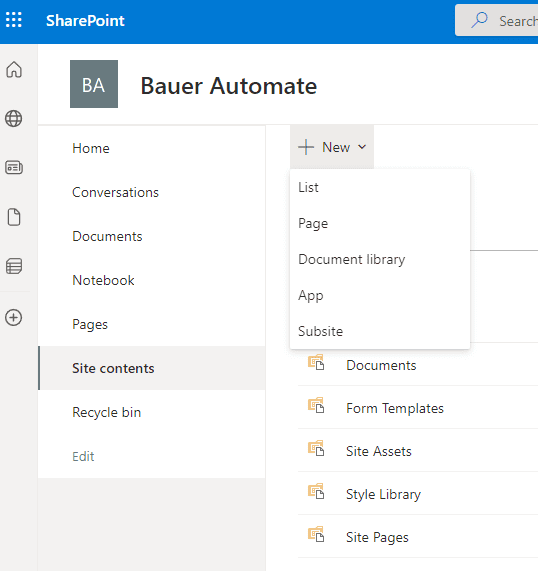The height and width of the screenshot is (571, 538).
Task: Click the library icon next to Site Assets
Action: 316,448
